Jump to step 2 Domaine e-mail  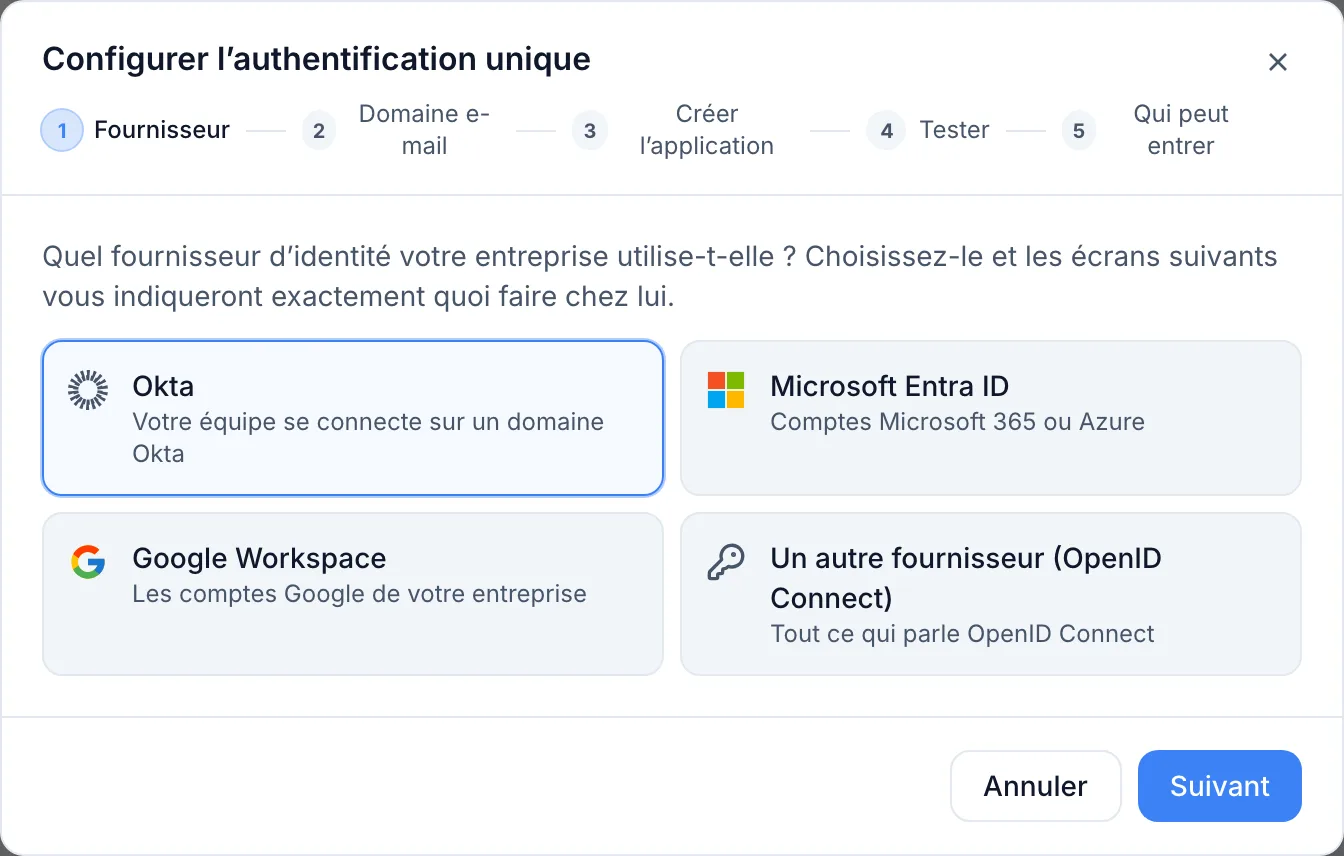pos(398,130)
